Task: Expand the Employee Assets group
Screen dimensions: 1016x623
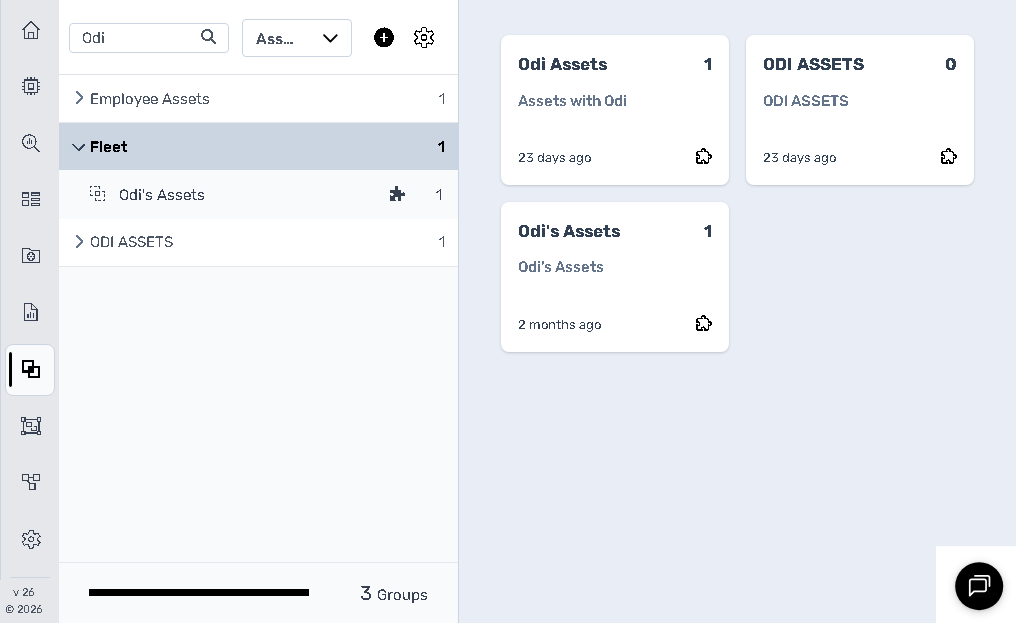Action: (x=79, y=98)
